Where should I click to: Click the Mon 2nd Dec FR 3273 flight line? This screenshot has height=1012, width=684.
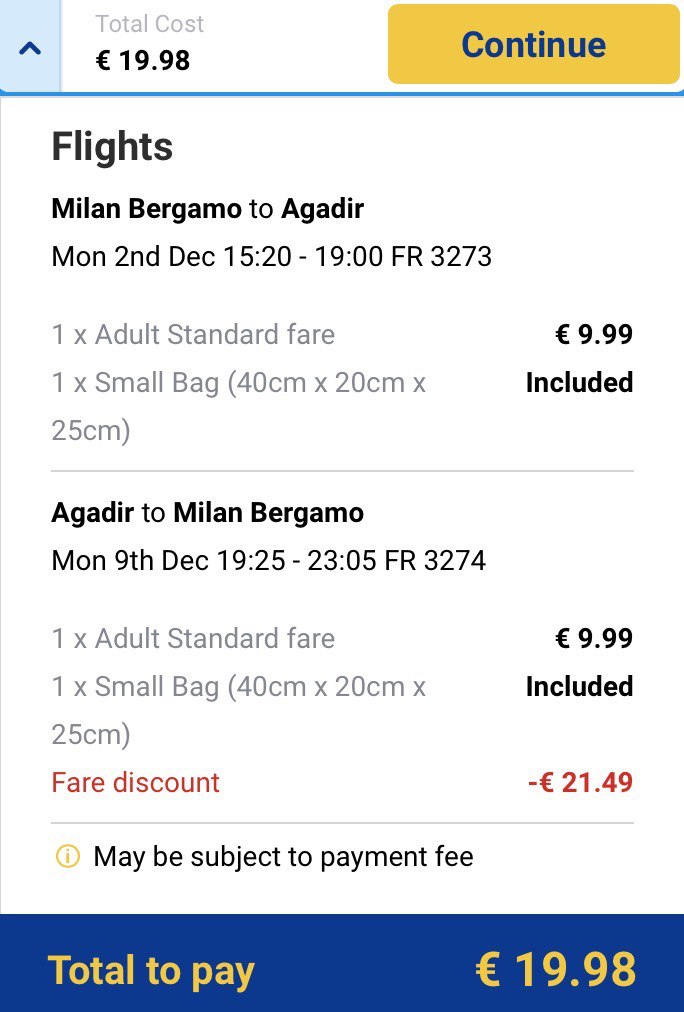(x=271, y=257)
